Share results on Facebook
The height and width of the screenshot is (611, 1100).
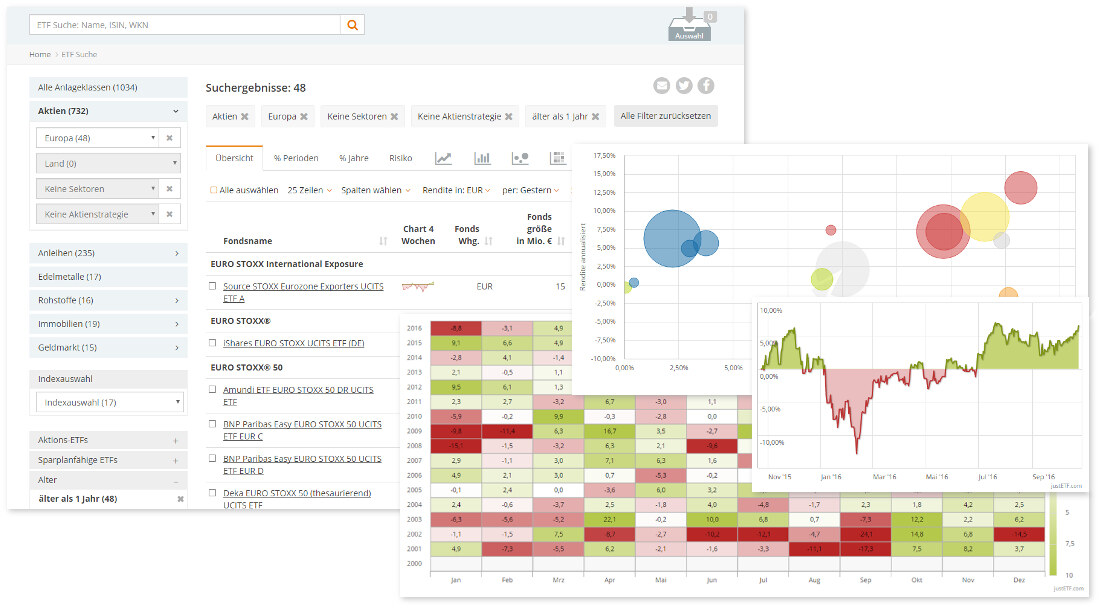coord(706,86)
